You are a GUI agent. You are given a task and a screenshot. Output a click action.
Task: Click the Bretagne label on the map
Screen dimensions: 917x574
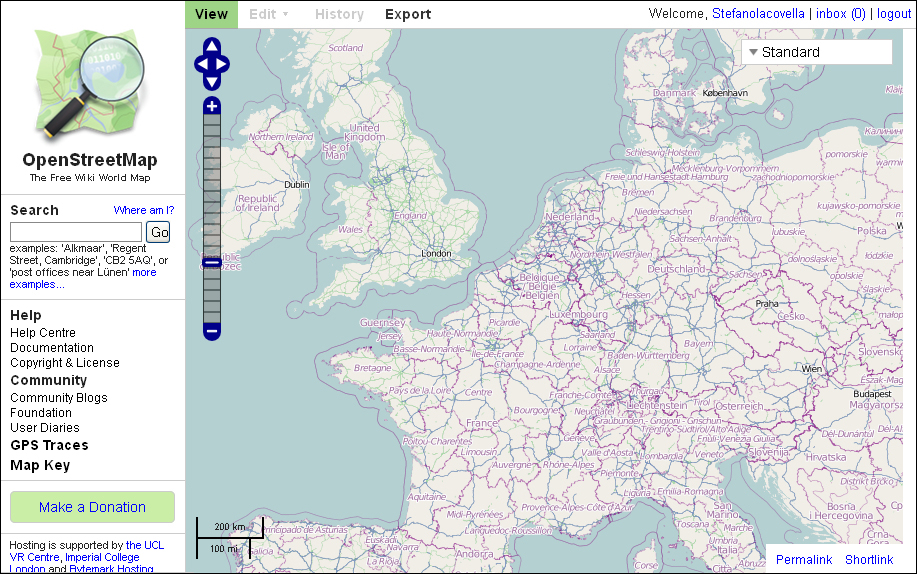click(x=373, y=367)
